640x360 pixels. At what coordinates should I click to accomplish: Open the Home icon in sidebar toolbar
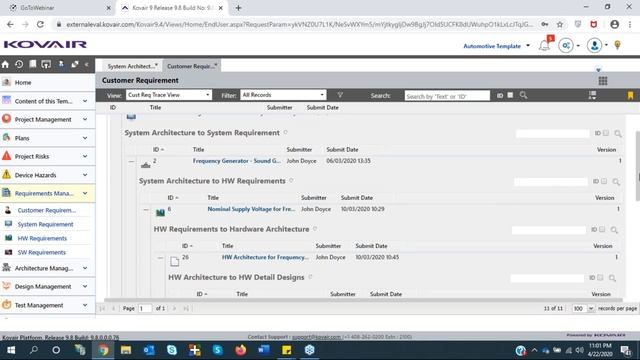tap(5, 64)
